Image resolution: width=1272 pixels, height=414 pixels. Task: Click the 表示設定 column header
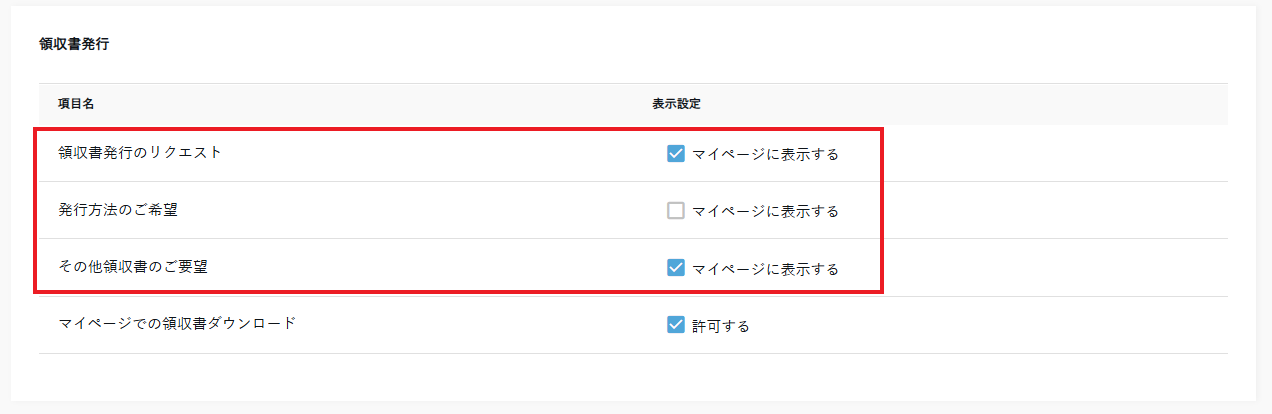[x=676, y=104]
